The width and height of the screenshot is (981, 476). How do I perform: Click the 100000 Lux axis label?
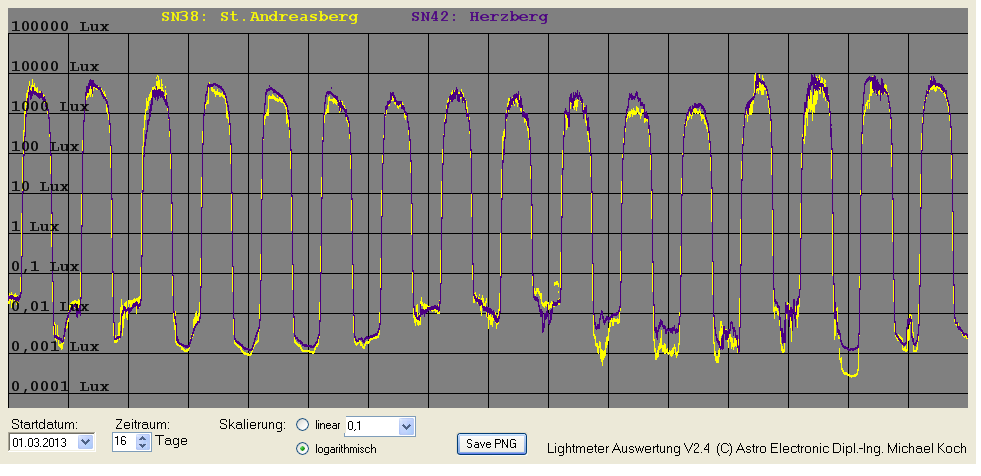[60, 27]
